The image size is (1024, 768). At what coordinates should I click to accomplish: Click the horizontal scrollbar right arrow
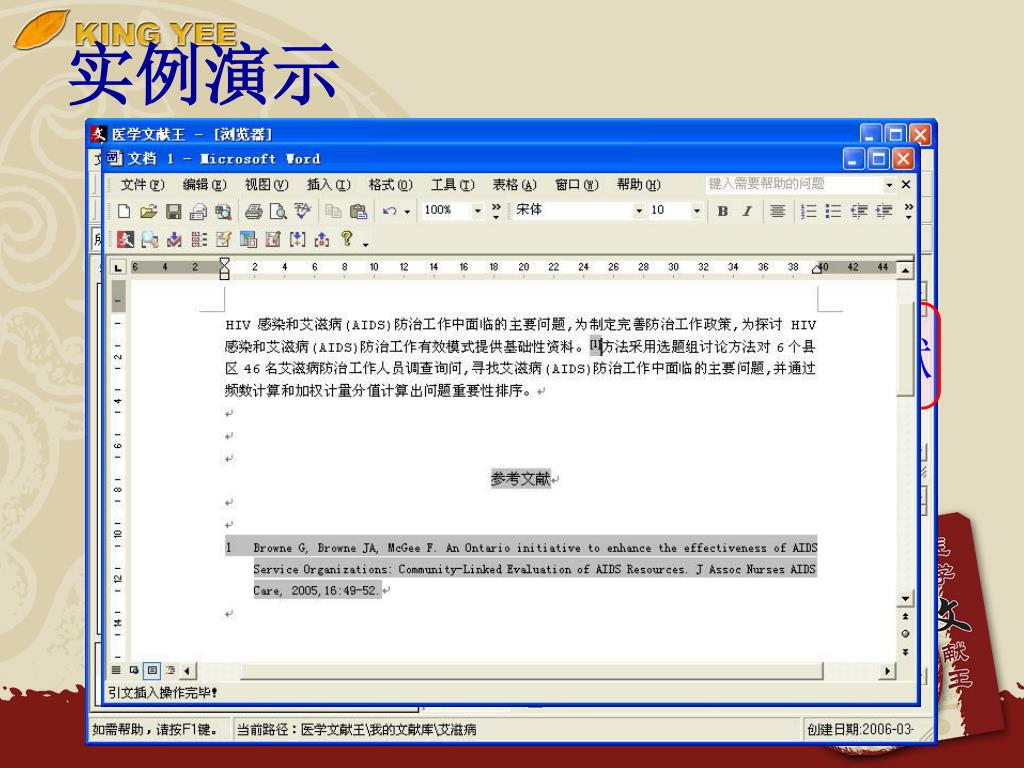[888, 670]
